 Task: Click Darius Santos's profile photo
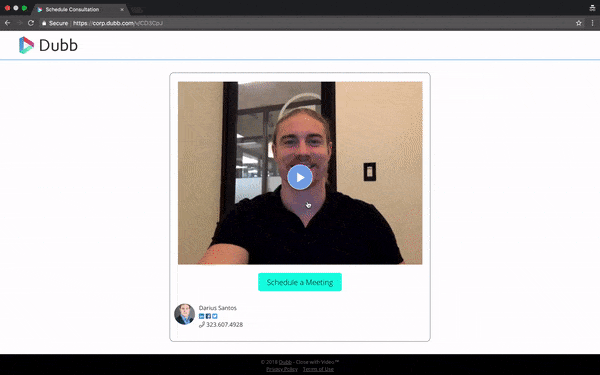coord(184,314)
